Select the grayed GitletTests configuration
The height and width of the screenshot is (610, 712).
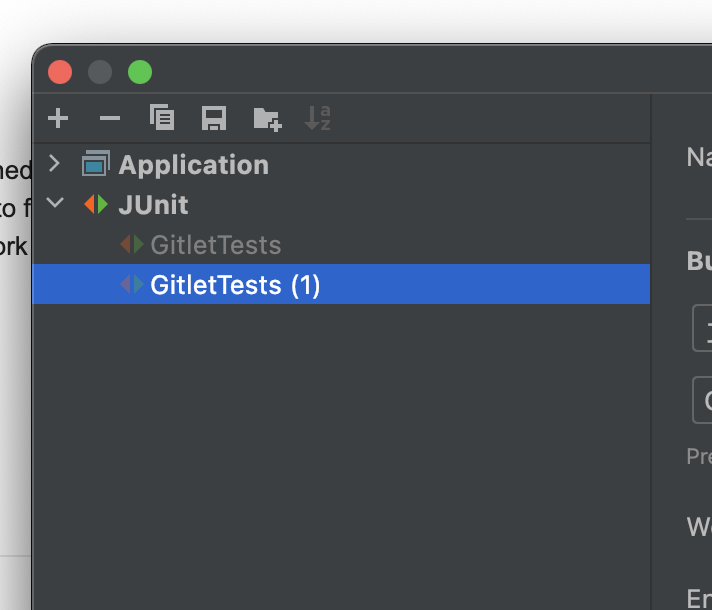coord(215,245)
